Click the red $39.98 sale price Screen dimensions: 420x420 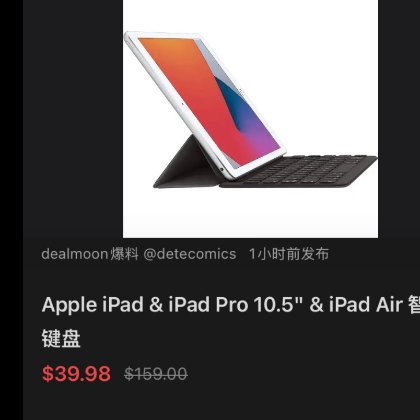[76, 373]
